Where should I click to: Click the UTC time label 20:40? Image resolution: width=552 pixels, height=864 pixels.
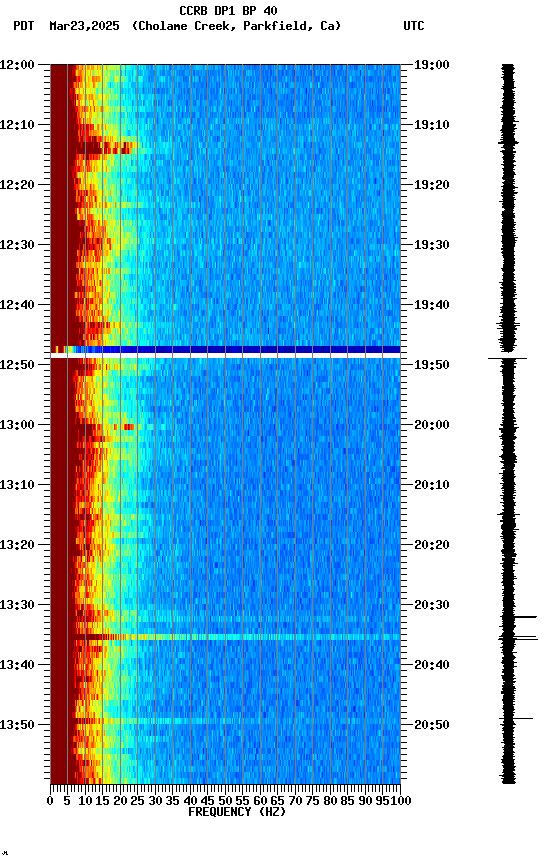tap(432, 666)
